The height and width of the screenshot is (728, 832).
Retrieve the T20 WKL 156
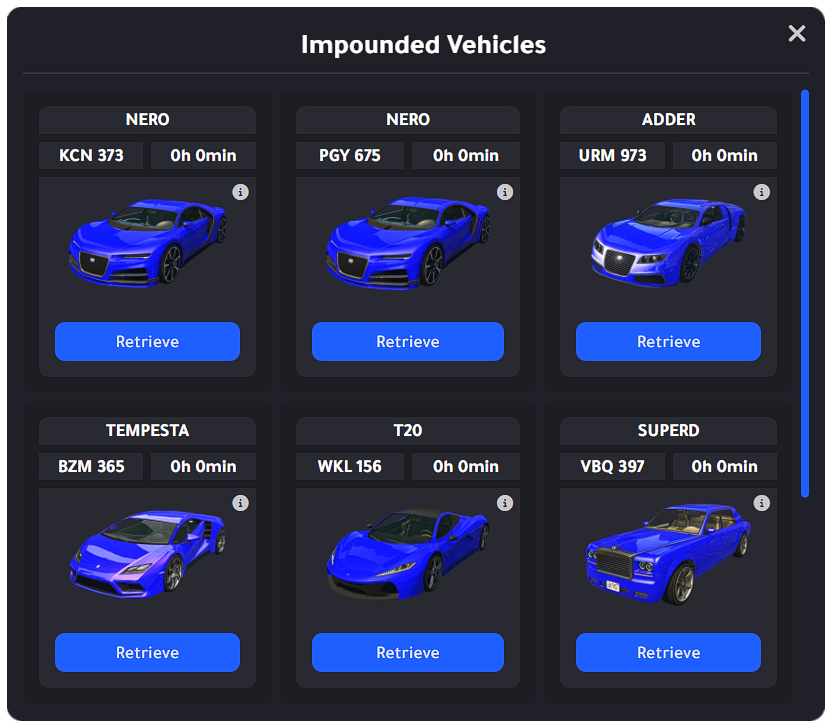tap(408, 653)
